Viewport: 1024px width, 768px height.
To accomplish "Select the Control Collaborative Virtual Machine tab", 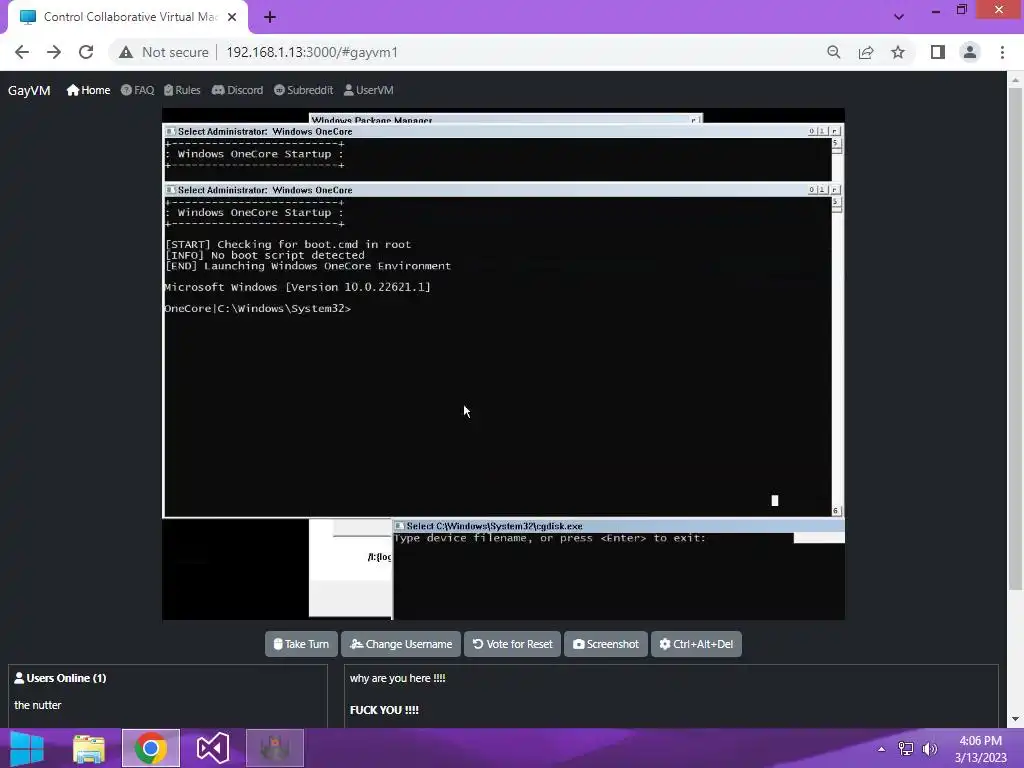I will [127, 17].
